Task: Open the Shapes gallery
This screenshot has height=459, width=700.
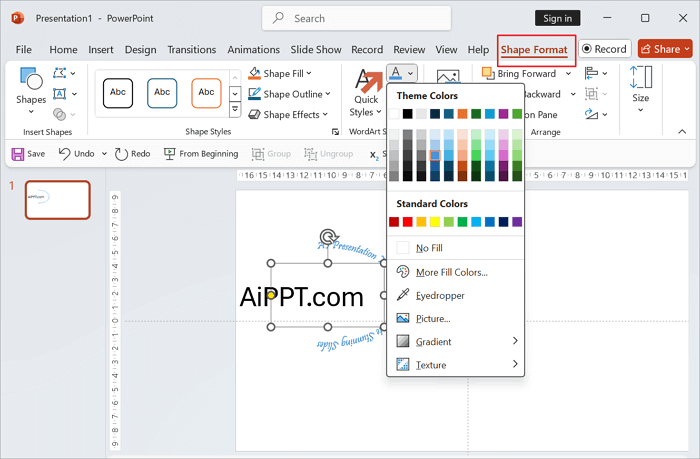Action: [x=31, y=91]
